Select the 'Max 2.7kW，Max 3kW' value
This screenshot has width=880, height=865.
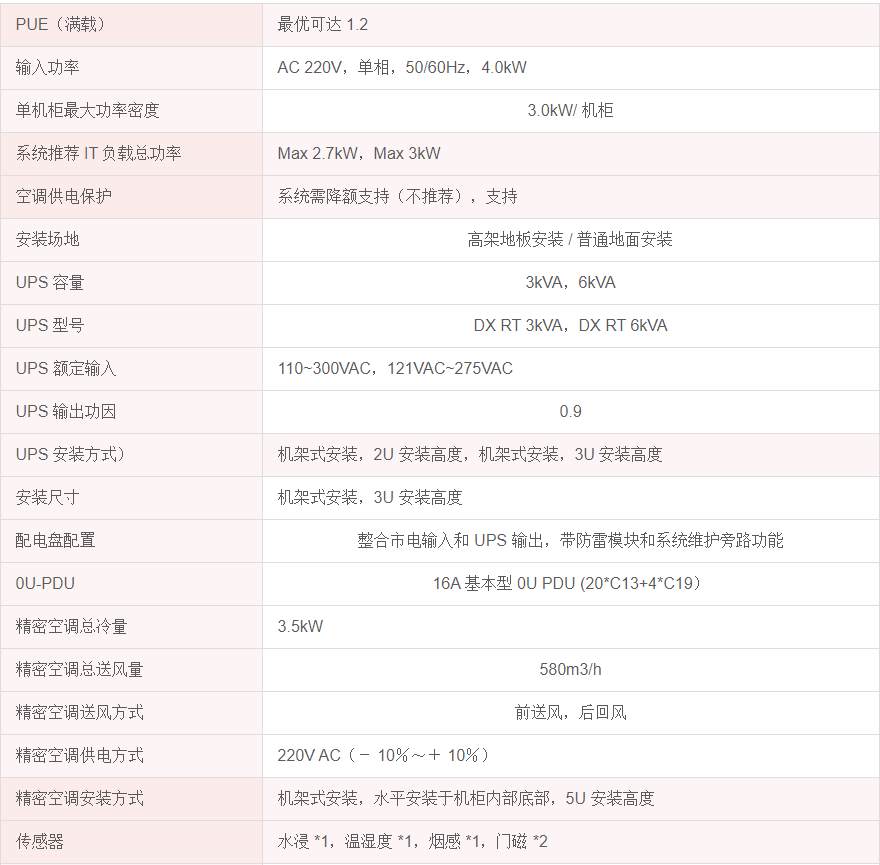point(359,153)
